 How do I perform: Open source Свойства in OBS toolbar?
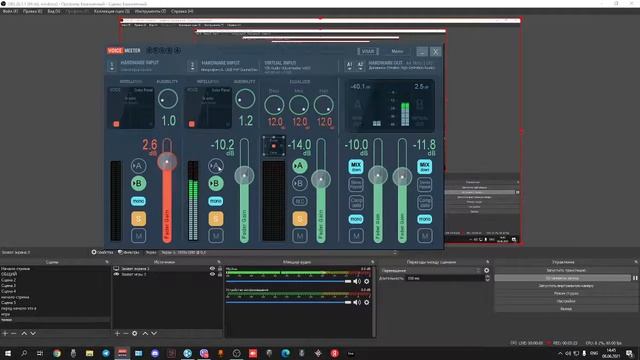pyautogui.click(x=102, y=252)
